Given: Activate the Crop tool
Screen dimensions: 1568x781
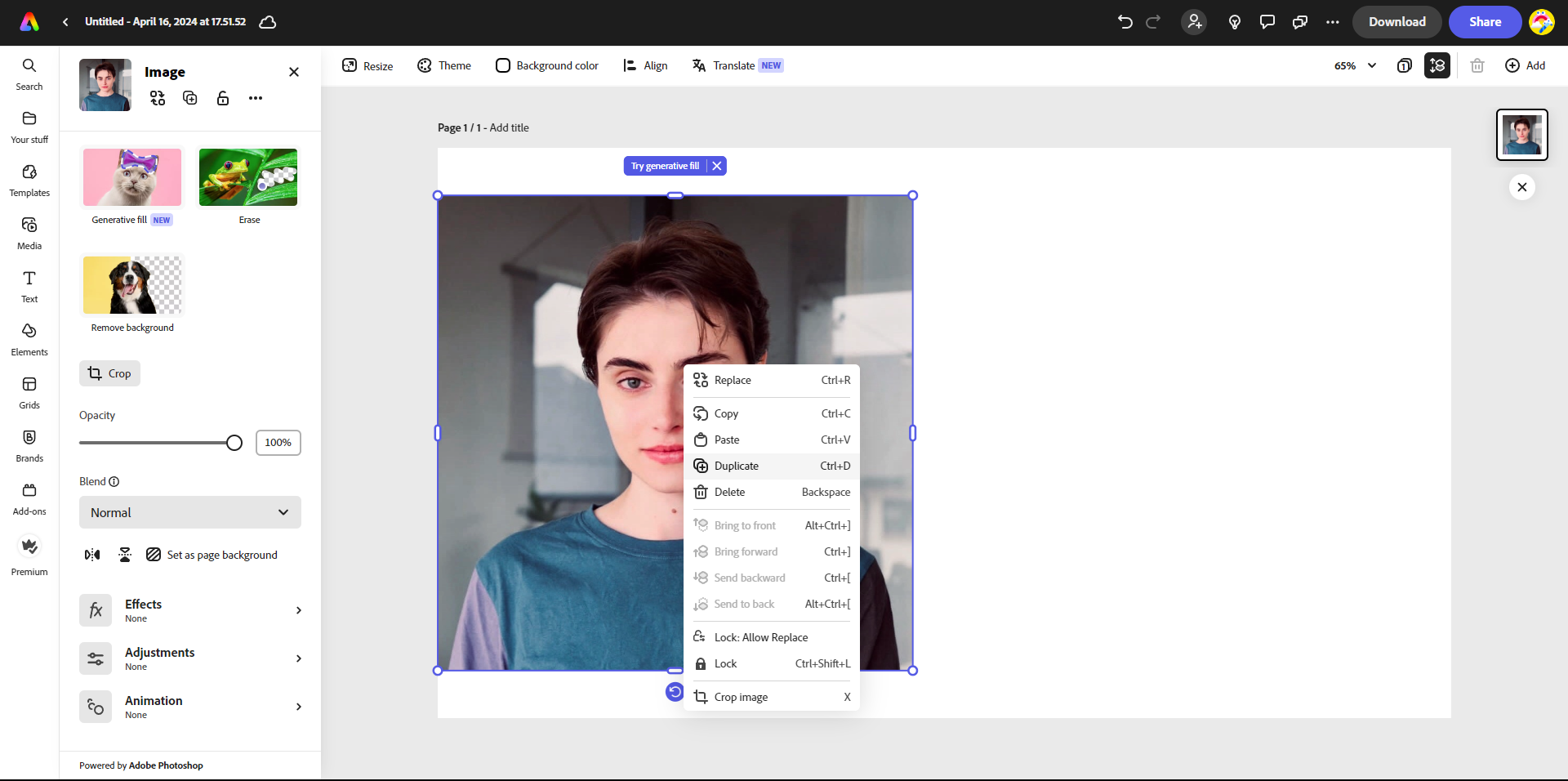Looking at the screenshot, I should [109, 373].
